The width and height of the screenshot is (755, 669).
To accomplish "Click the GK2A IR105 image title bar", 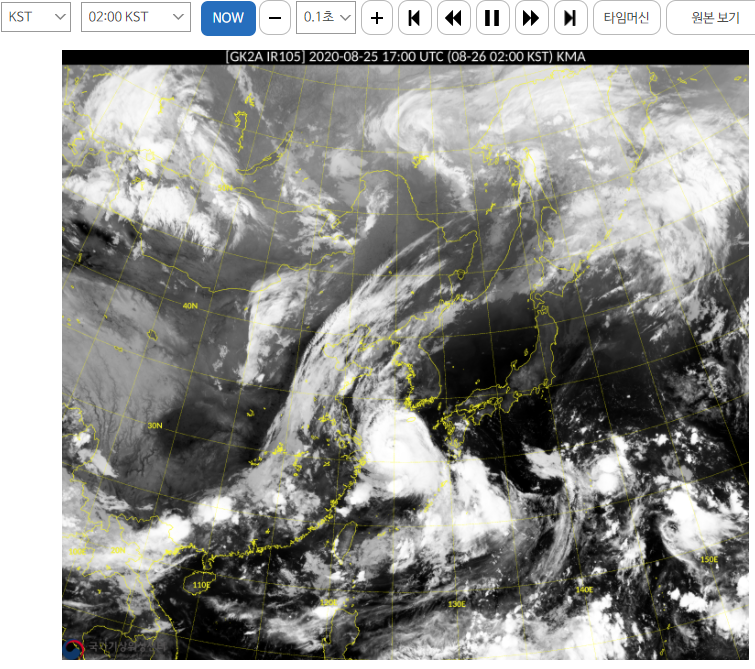I will (x=405, y=57).
